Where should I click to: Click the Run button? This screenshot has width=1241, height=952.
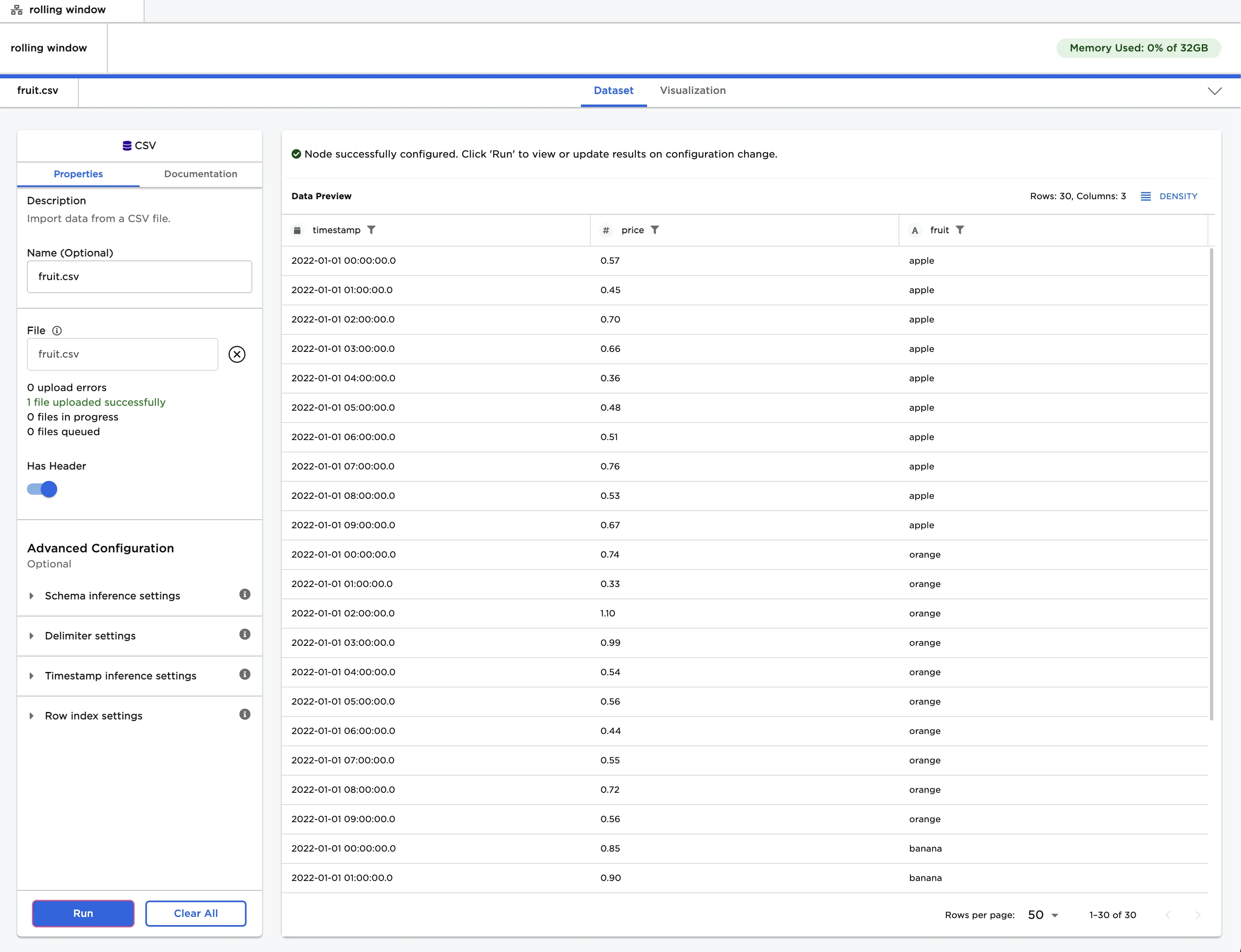83,913
